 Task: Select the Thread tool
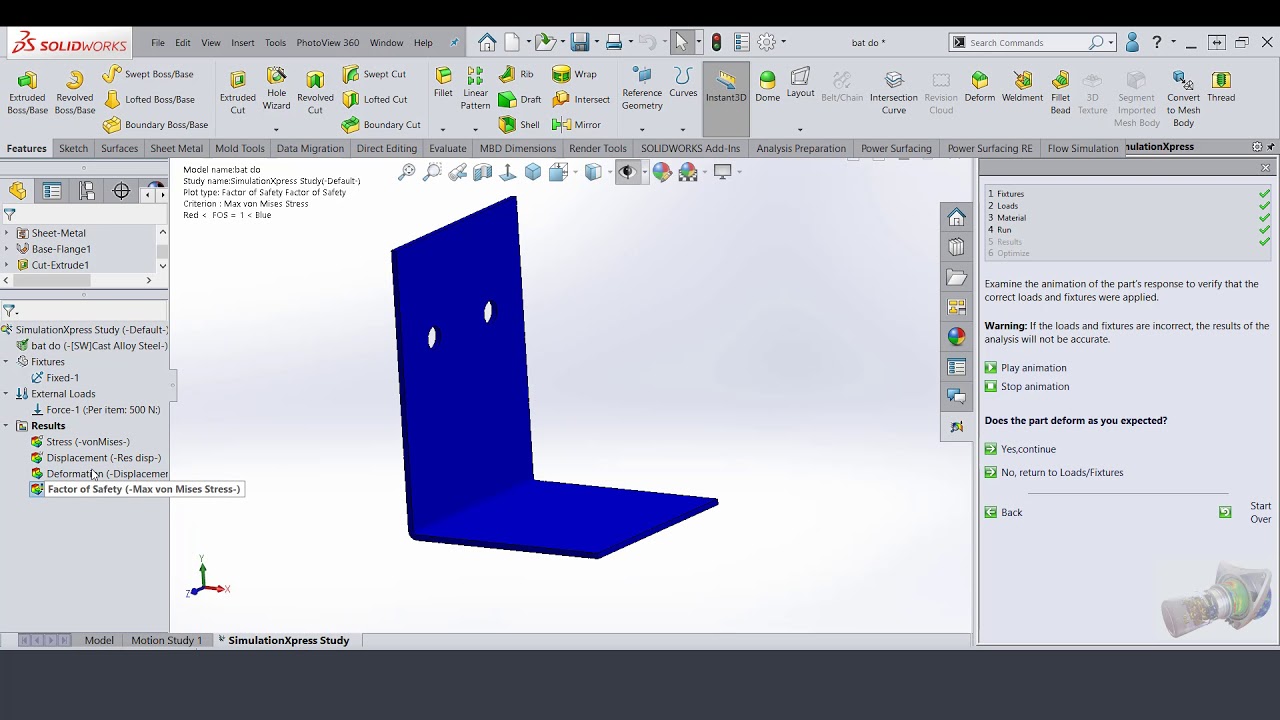click(x=1221, y=86)
